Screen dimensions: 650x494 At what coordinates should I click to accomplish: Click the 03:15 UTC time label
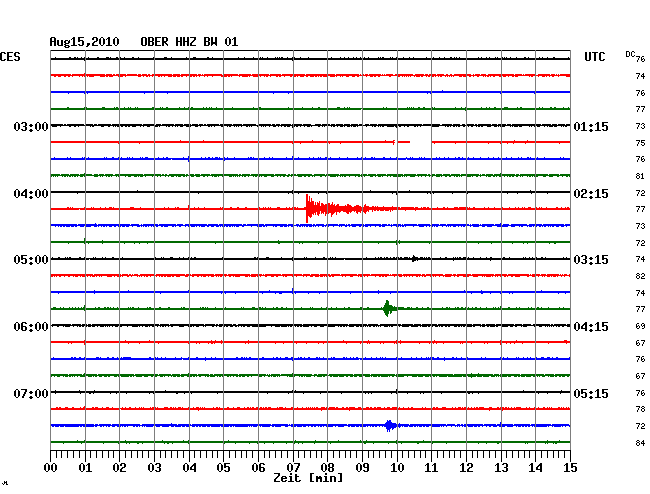pos(591,260)
